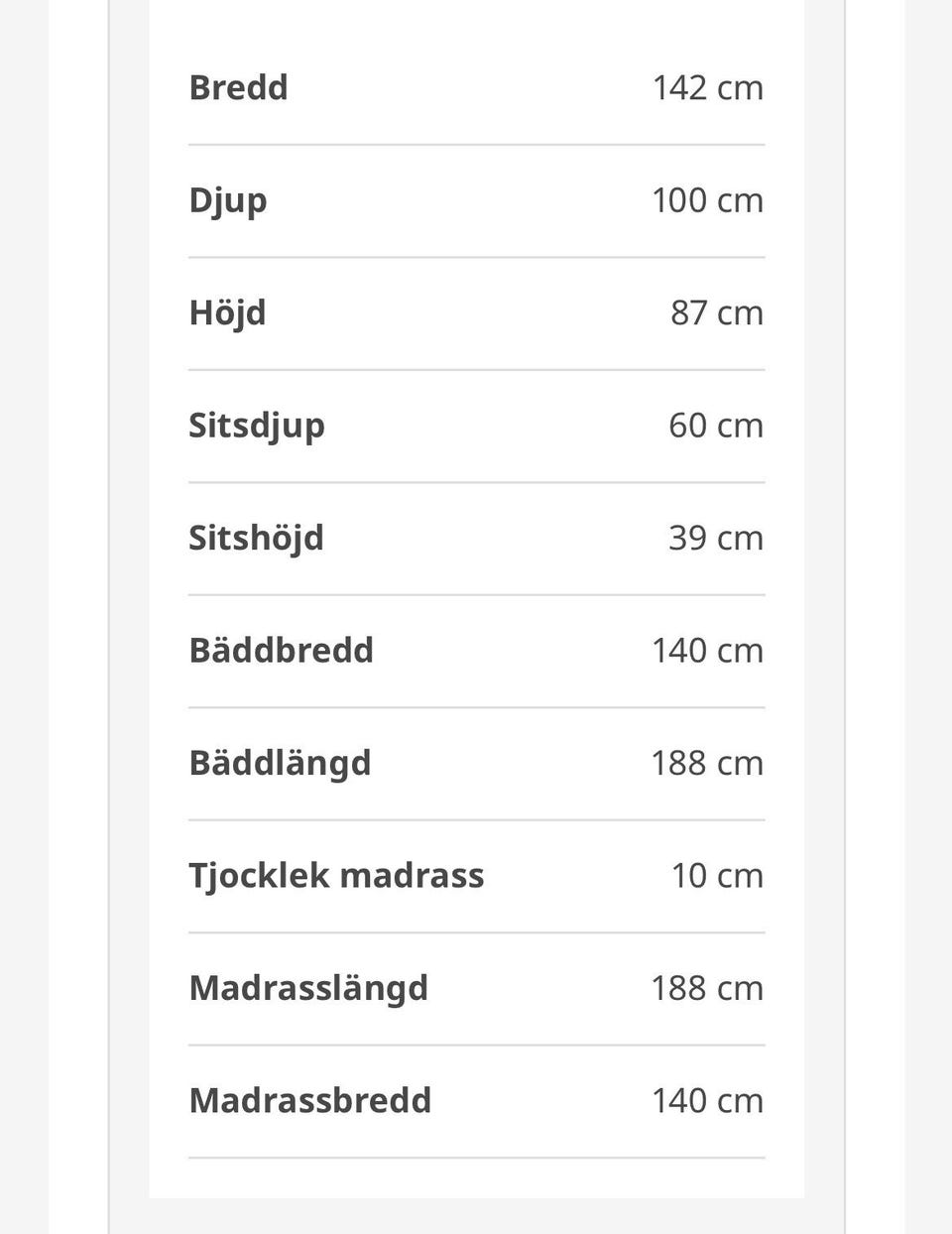Viewport: 952px width, 1234px height.
Task: Click the Sitshöjd label
Action: click(256, 539)
